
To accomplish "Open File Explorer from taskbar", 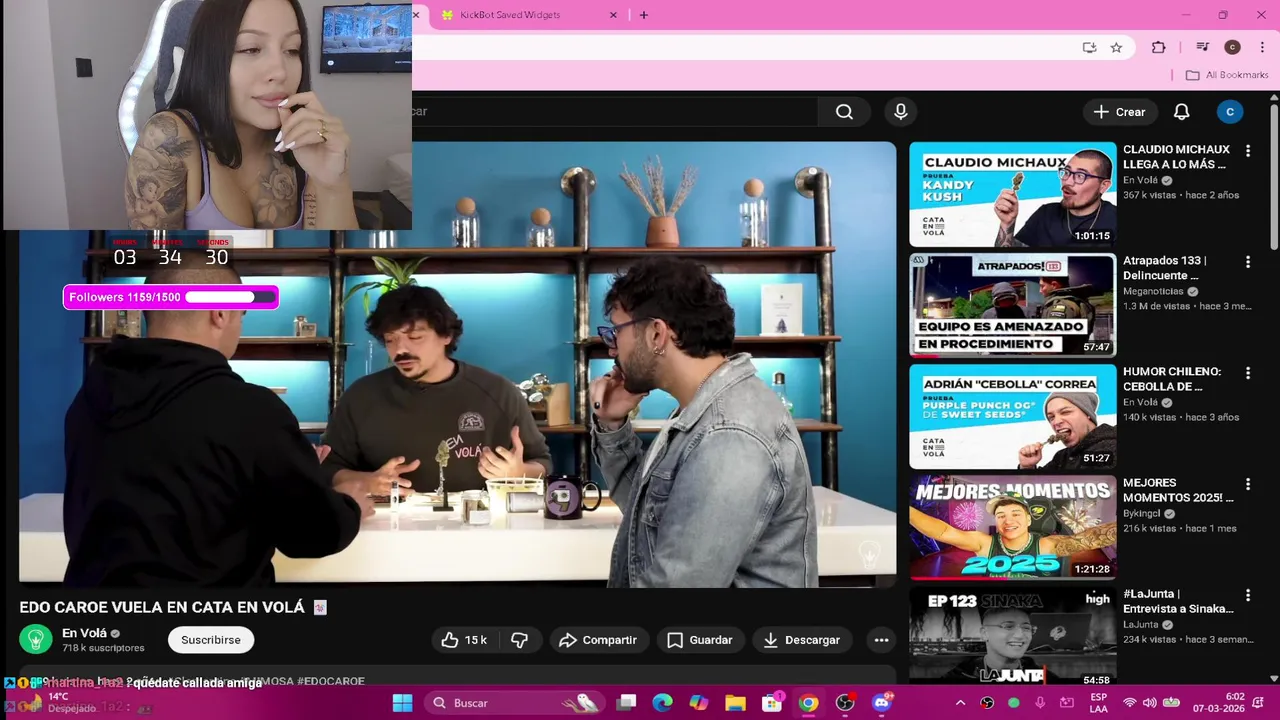I will [x=735, y=703].
